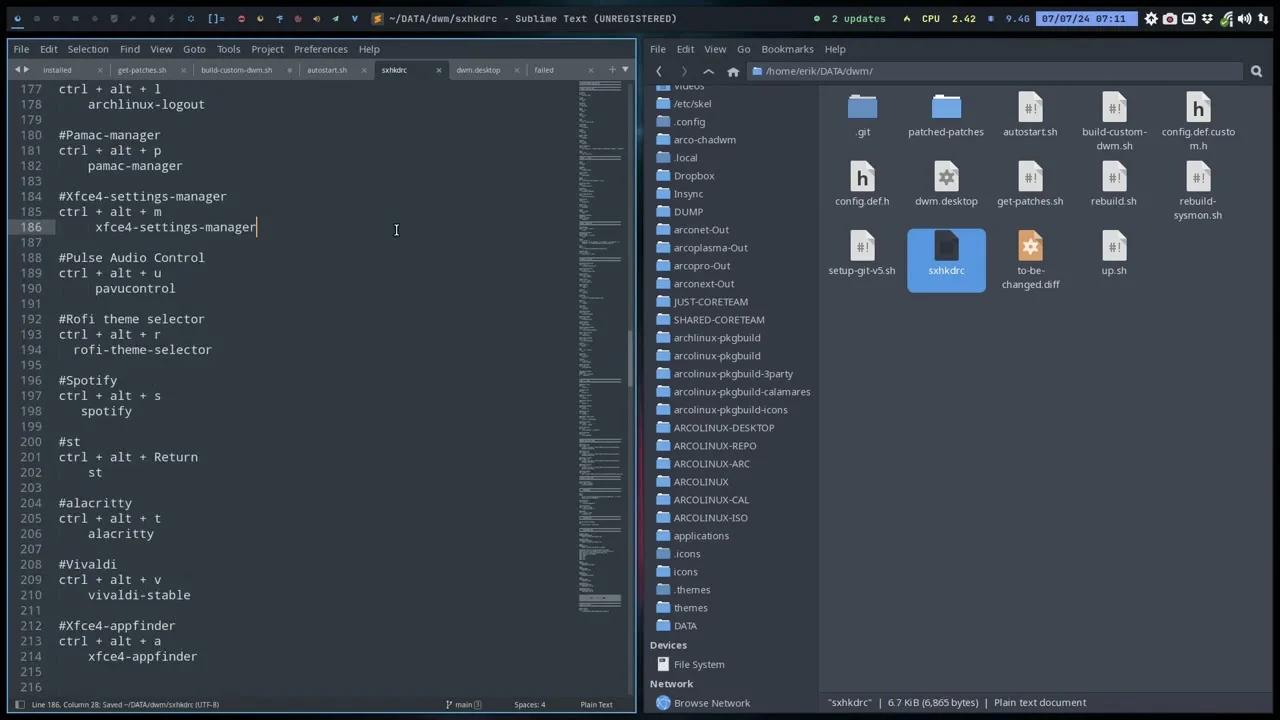Click the clock showing 07/07/24 07:11
Screen dimensions: 1280x720
[1087, 18]
